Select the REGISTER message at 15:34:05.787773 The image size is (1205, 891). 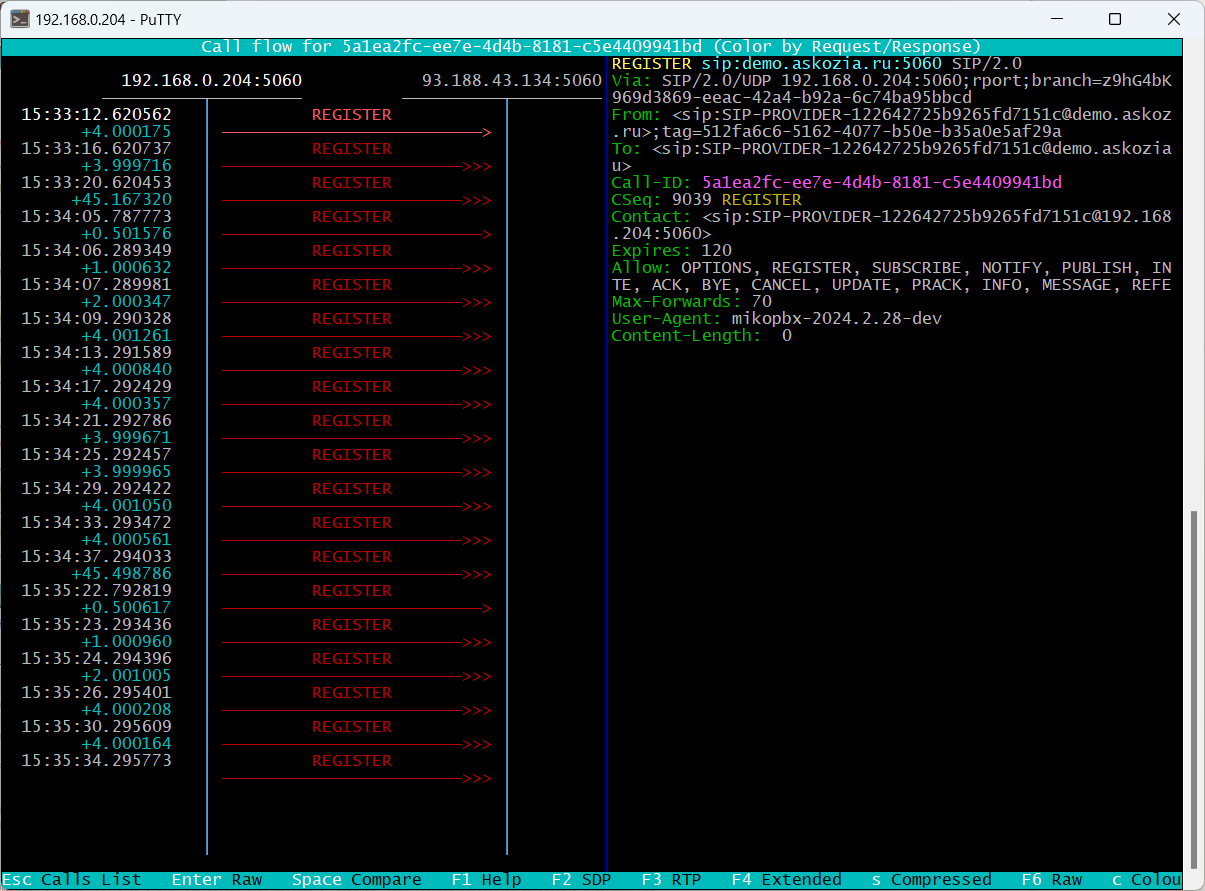click(351, 217)
